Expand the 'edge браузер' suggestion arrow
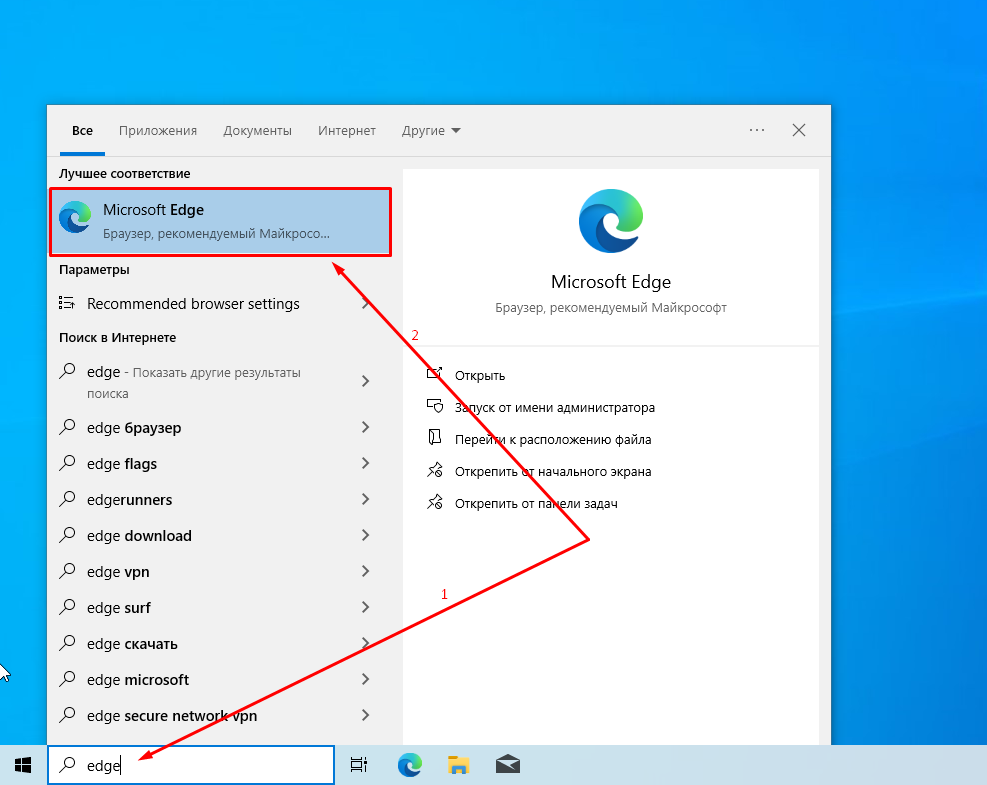This screenshot has width=987, height=785. 365,428
